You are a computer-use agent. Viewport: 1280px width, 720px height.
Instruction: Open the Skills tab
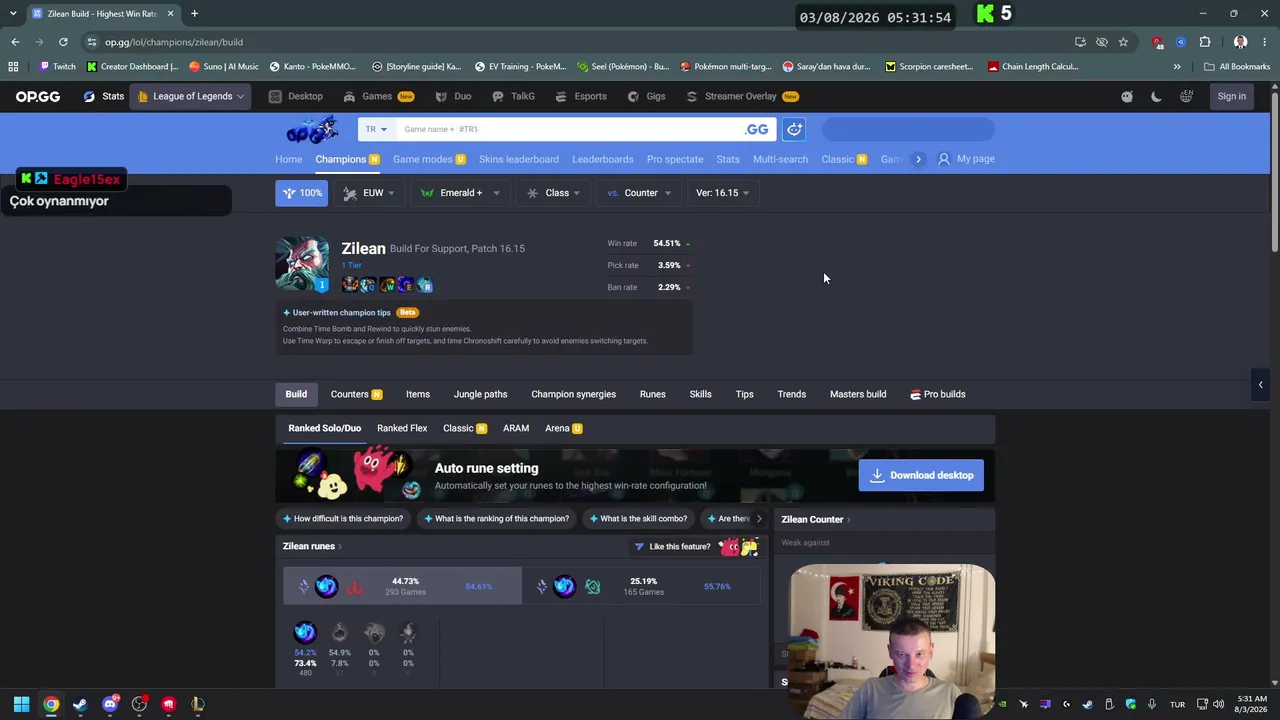(x=700, y=394)
